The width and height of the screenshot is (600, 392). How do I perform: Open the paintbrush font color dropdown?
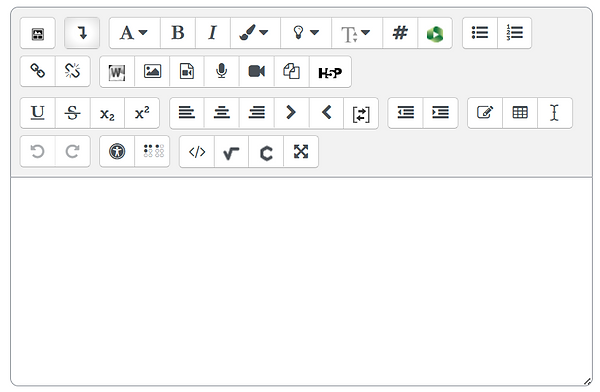pos(255,33)
